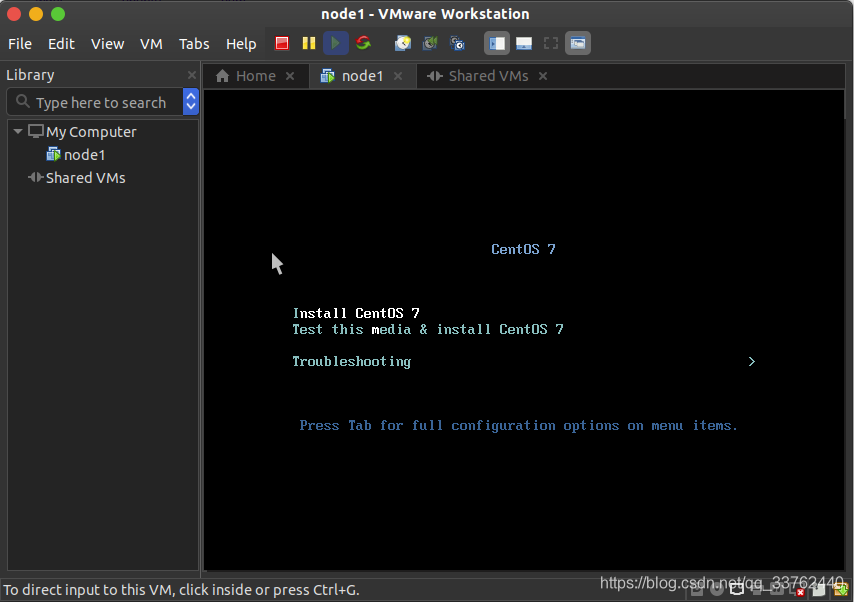
Task: Click the VM icon on node1 tab
Action: click(x=327, y=76)
